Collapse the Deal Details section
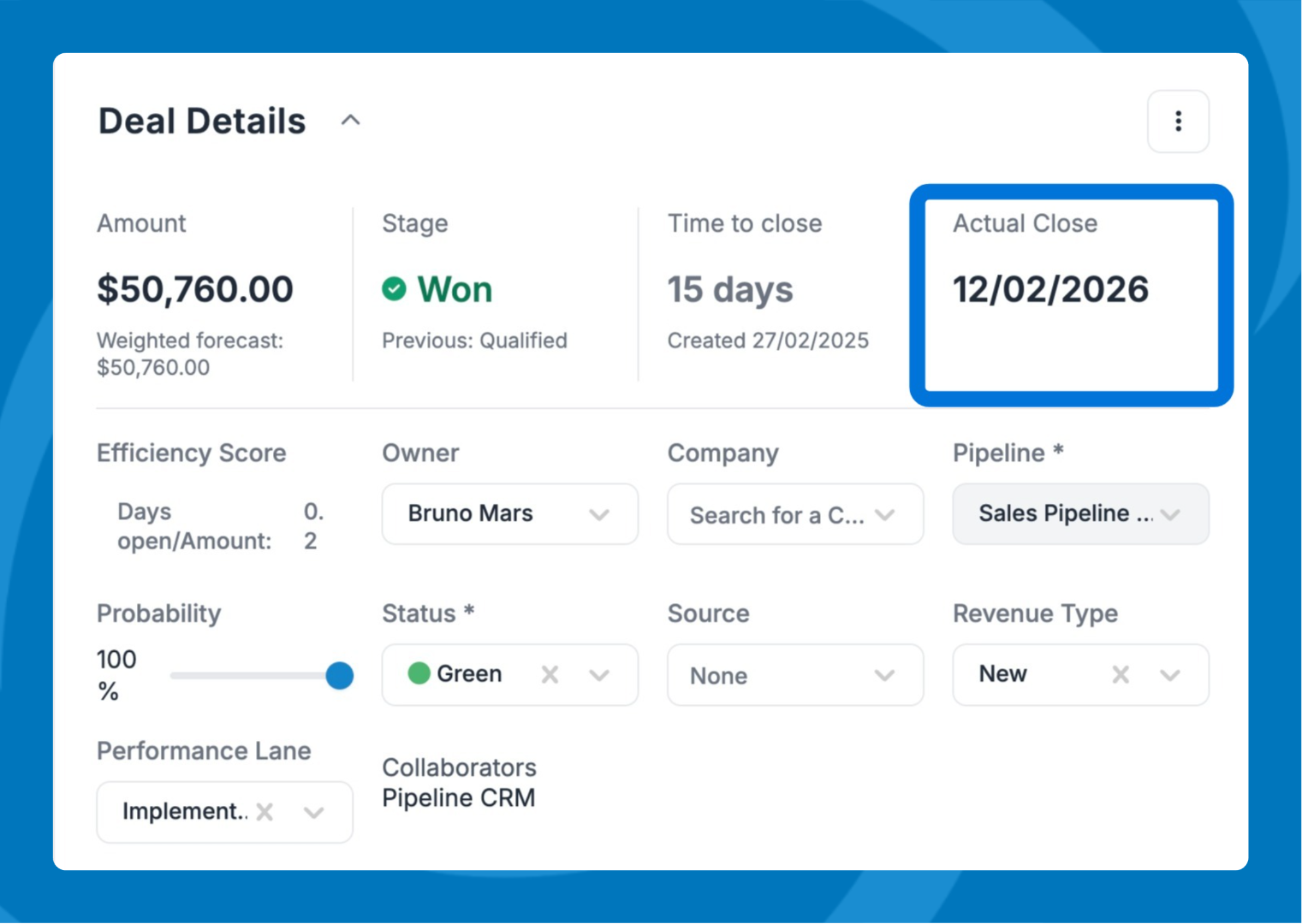This screenshot has height=924, width=1302. pyautogui.click(x=350, y=121)
